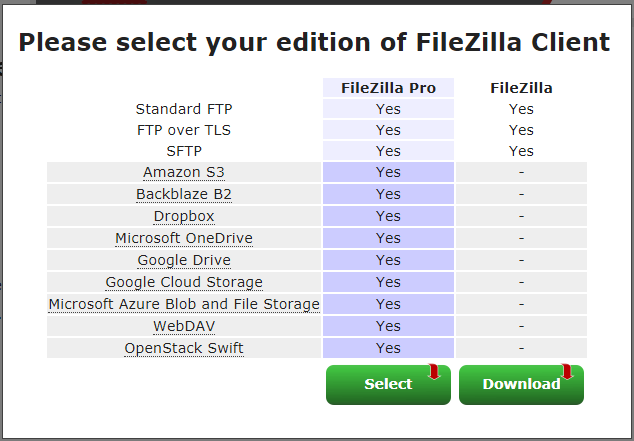The image size is (634, 441).
Task: Open Microsoft Azure Blob and File Storage link
Action: (184, 304)
